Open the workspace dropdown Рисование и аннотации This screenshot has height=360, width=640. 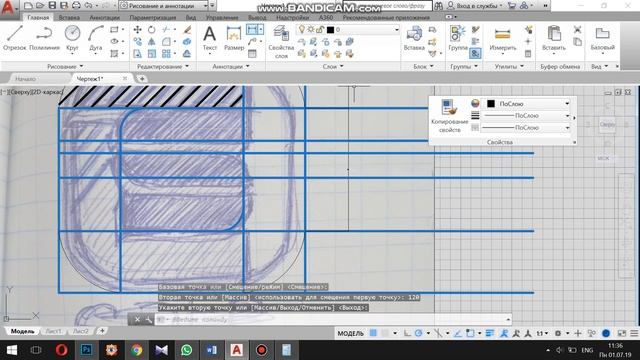click(164, 6)
